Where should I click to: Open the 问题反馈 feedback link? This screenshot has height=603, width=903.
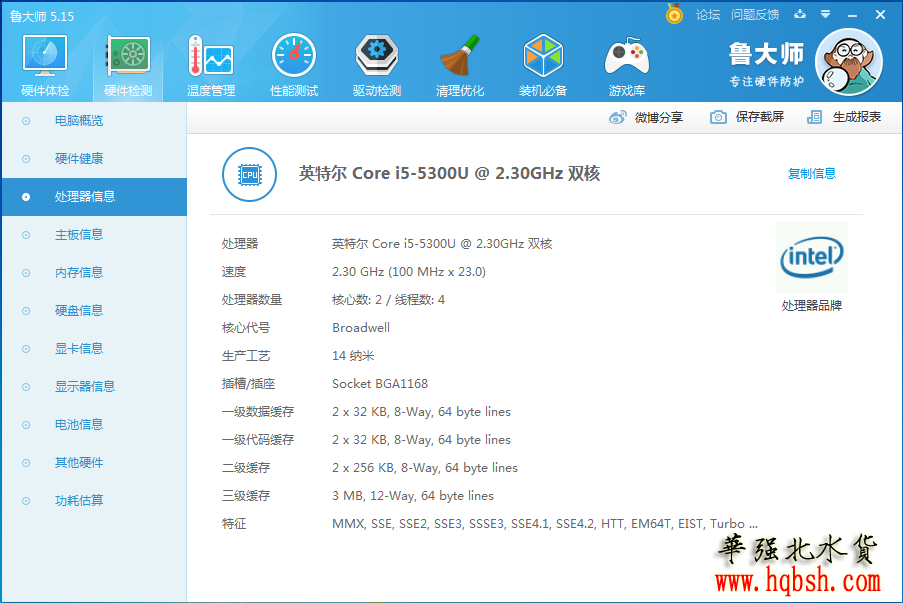(755, 15)
